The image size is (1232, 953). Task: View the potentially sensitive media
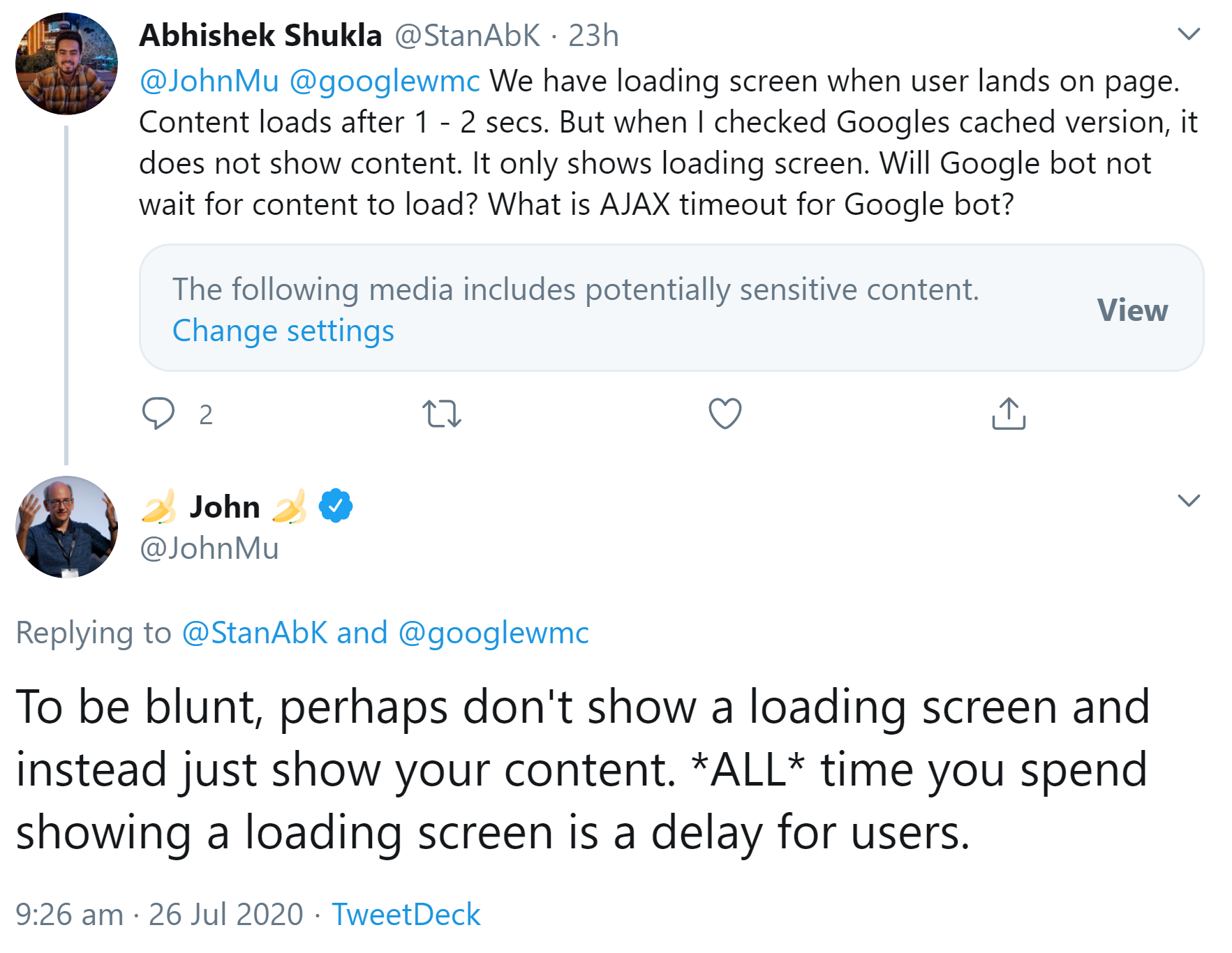tap(1131, 310)
